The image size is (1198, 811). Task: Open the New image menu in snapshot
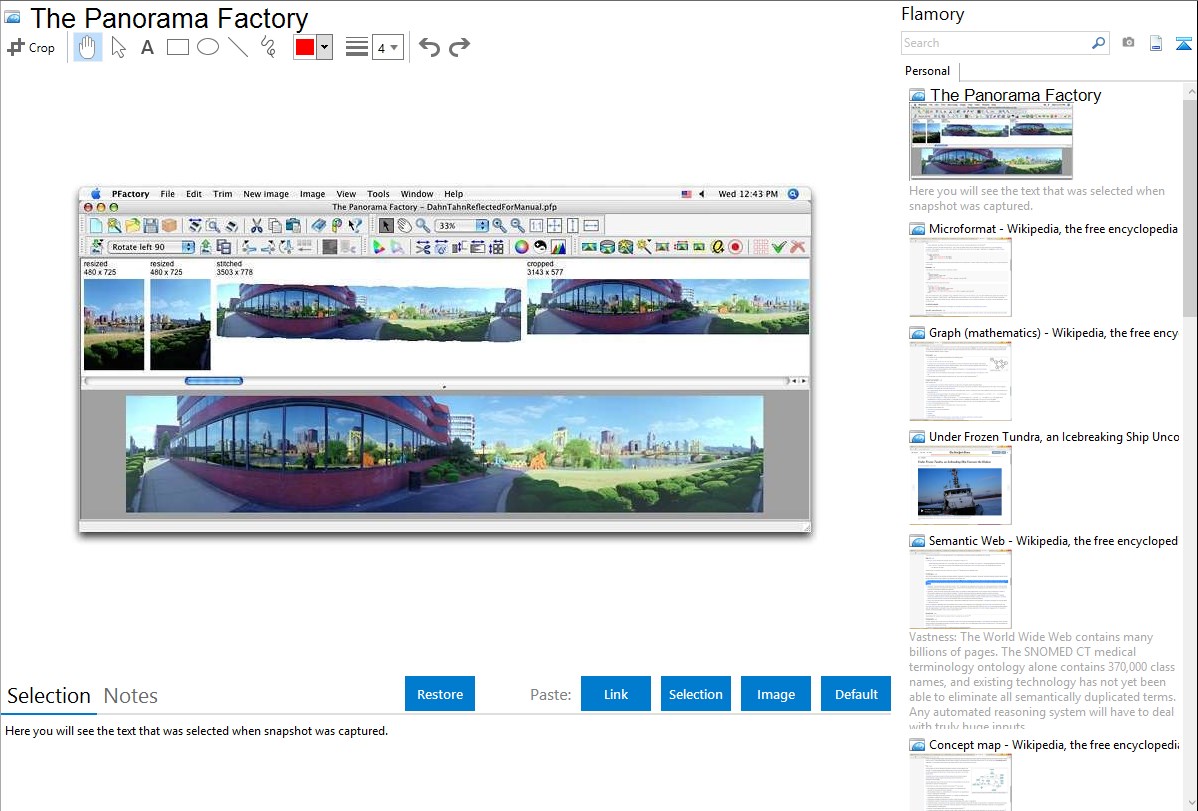[266, 194]
